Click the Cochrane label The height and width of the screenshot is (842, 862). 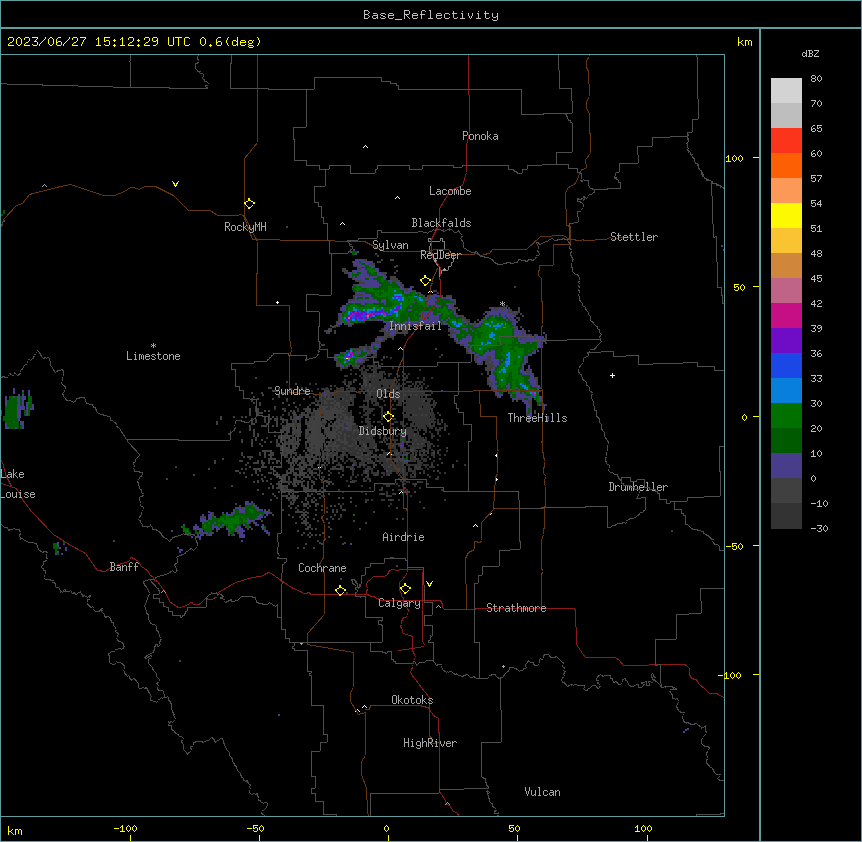point(322,568)
